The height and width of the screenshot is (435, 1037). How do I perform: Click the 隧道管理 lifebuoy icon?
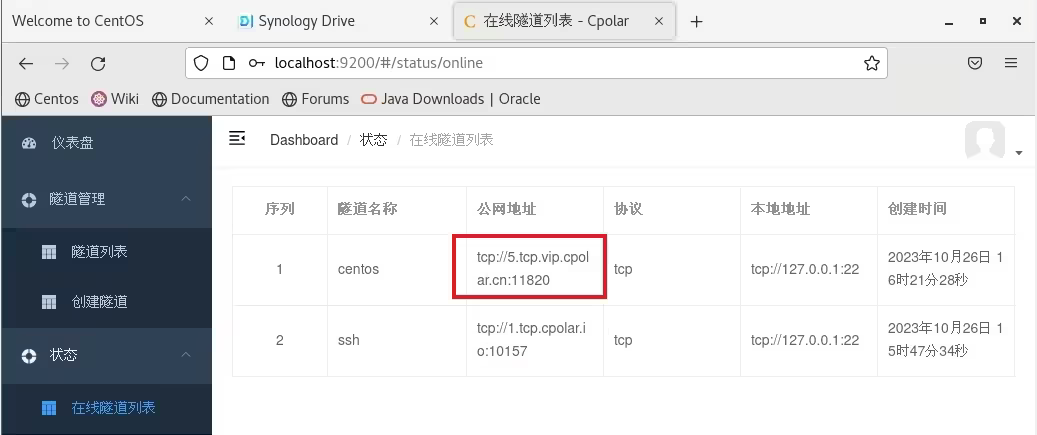pyautogui.click(x=28, y=200)
